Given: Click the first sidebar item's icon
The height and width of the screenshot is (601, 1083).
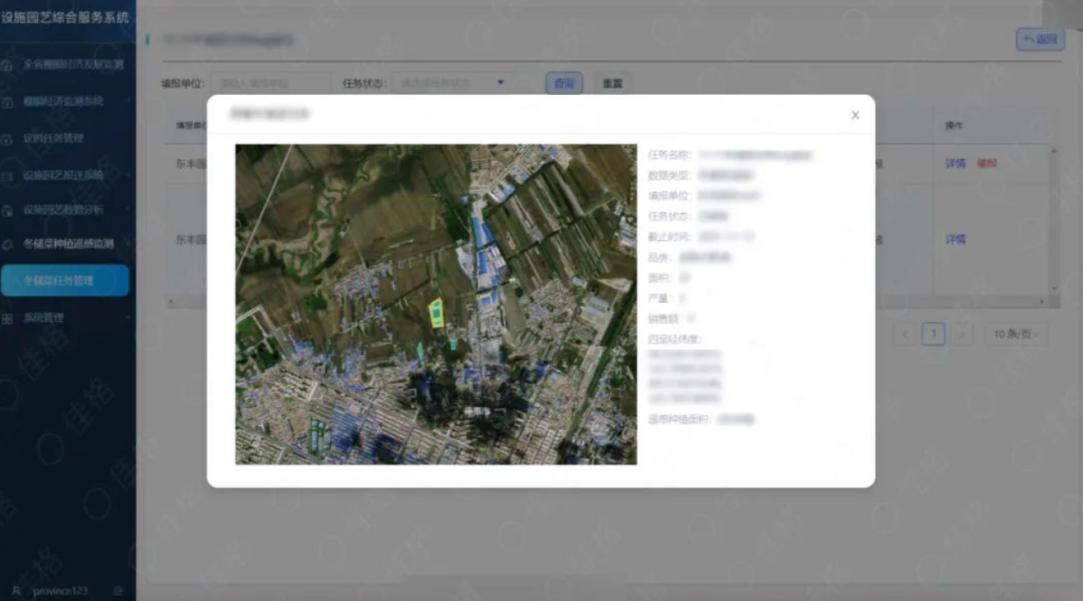Looking at the screenshot, I should click(x=8, y=65).
